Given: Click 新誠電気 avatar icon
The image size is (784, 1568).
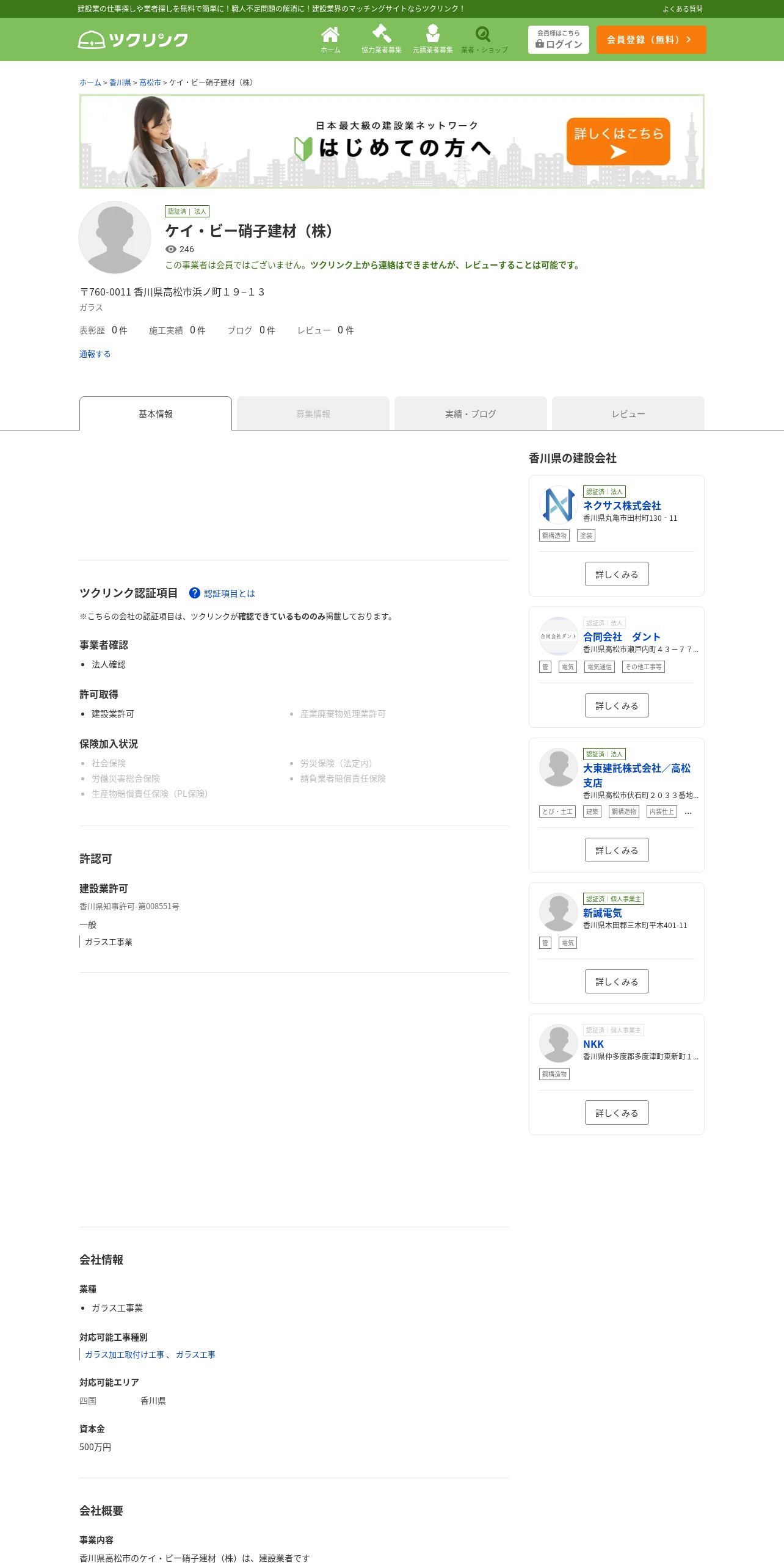Looking at the screenshot, I should (559, 912).
